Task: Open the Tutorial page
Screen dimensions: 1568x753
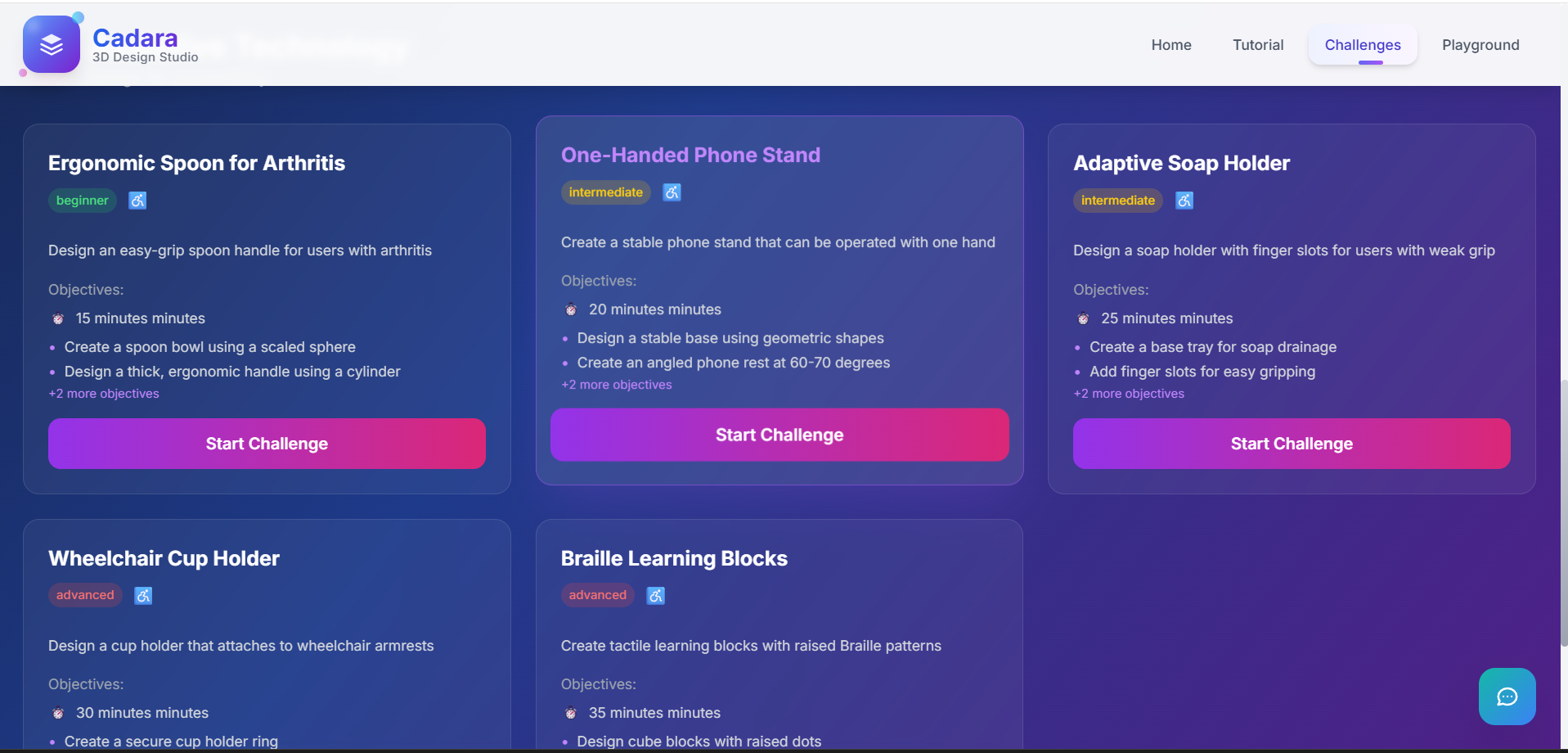Action: coord(1257,45)
